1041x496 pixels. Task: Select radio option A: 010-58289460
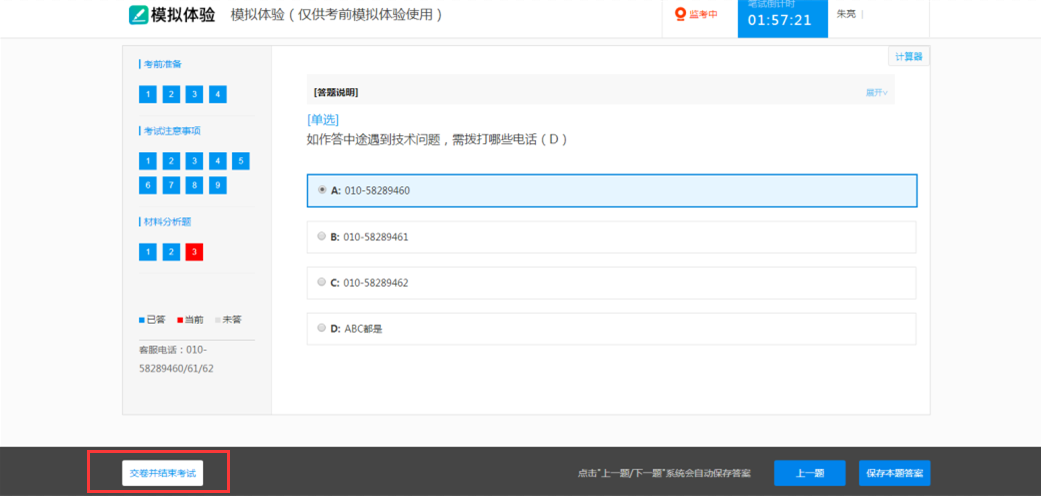(321, 190)
